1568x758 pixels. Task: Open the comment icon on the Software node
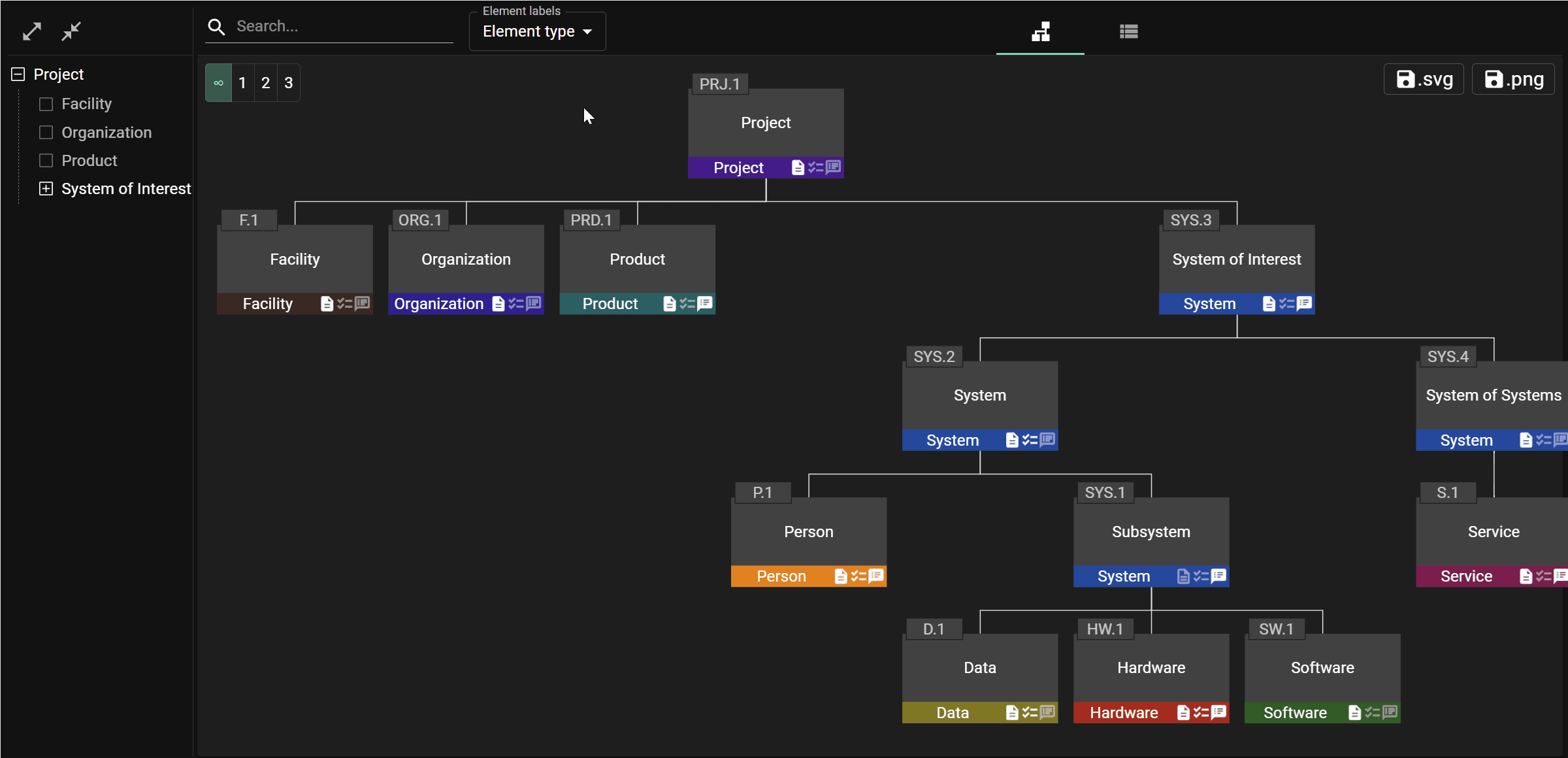[1388, 712]
